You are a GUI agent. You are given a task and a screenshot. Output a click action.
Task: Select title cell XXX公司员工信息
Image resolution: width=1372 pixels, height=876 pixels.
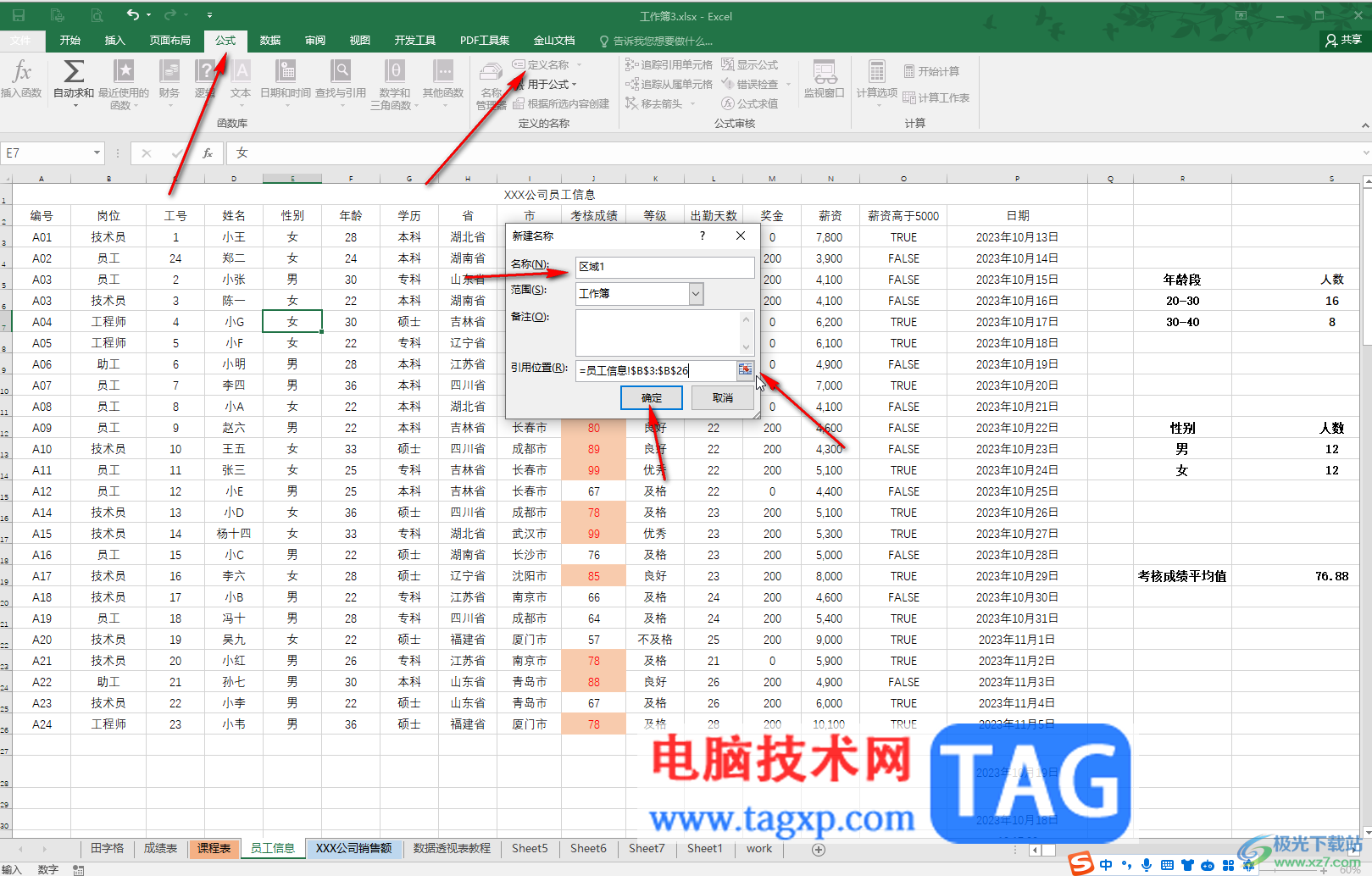click(549, 195)
